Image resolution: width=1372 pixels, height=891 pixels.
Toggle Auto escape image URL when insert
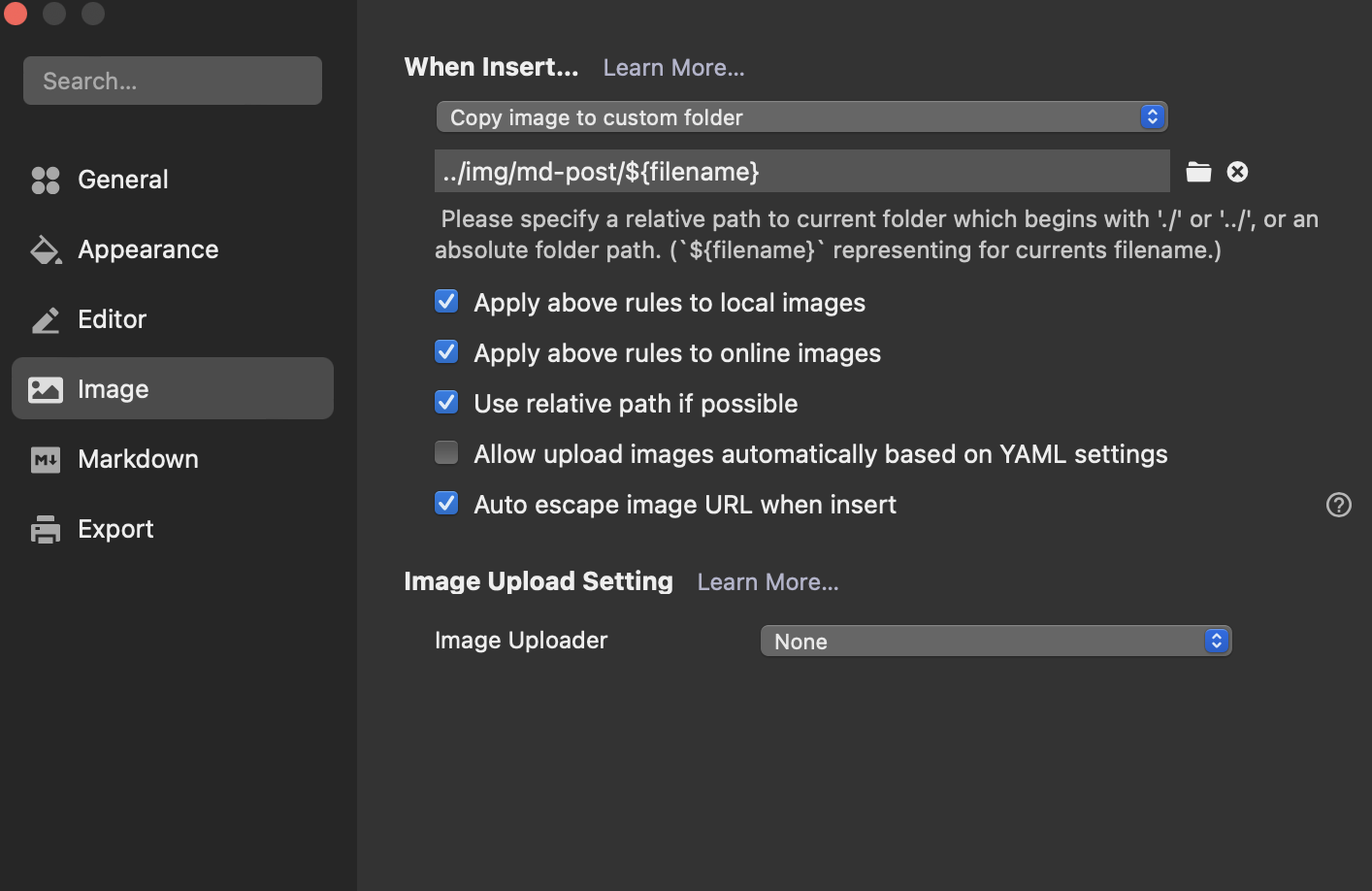[x=446, y=504]
